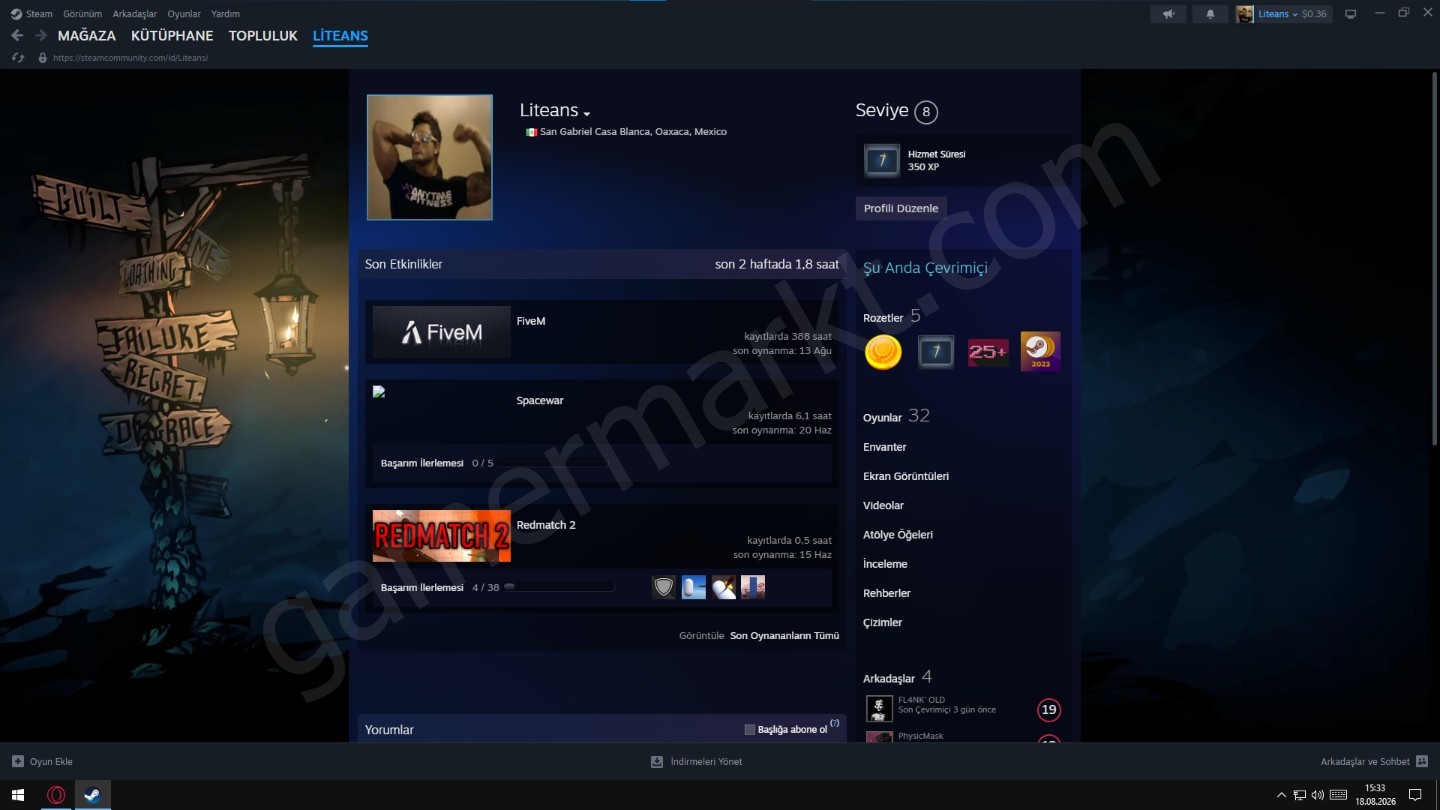The width and height of the screenshot is (1440, 810).
Task: Select the LİTEANS tab
Action: click(x=340, y=36)
